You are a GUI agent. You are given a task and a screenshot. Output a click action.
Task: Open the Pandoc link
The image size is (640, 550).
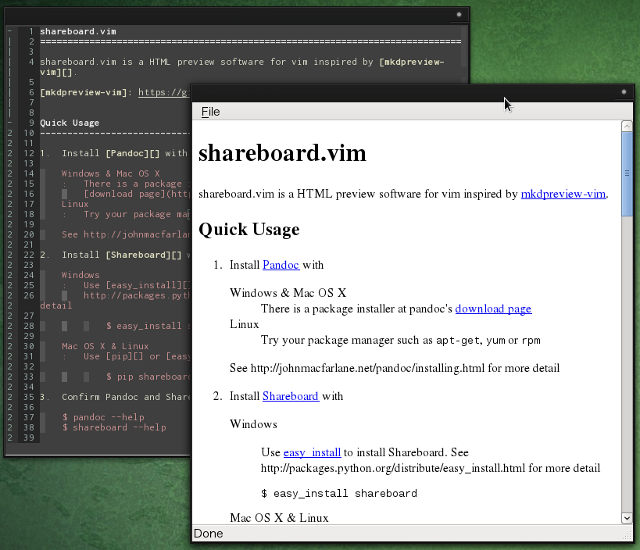click(x=281, y=265)
